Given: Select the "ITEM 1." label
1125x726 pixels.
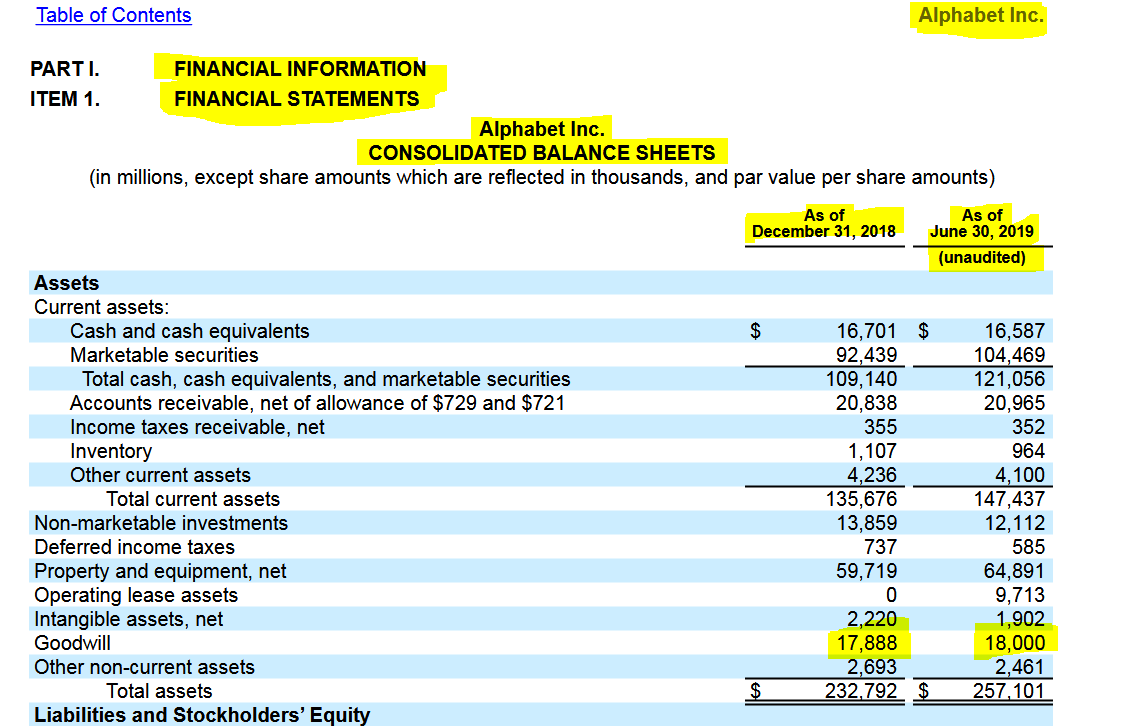Looking at the screenshot, I should [65, 99].
